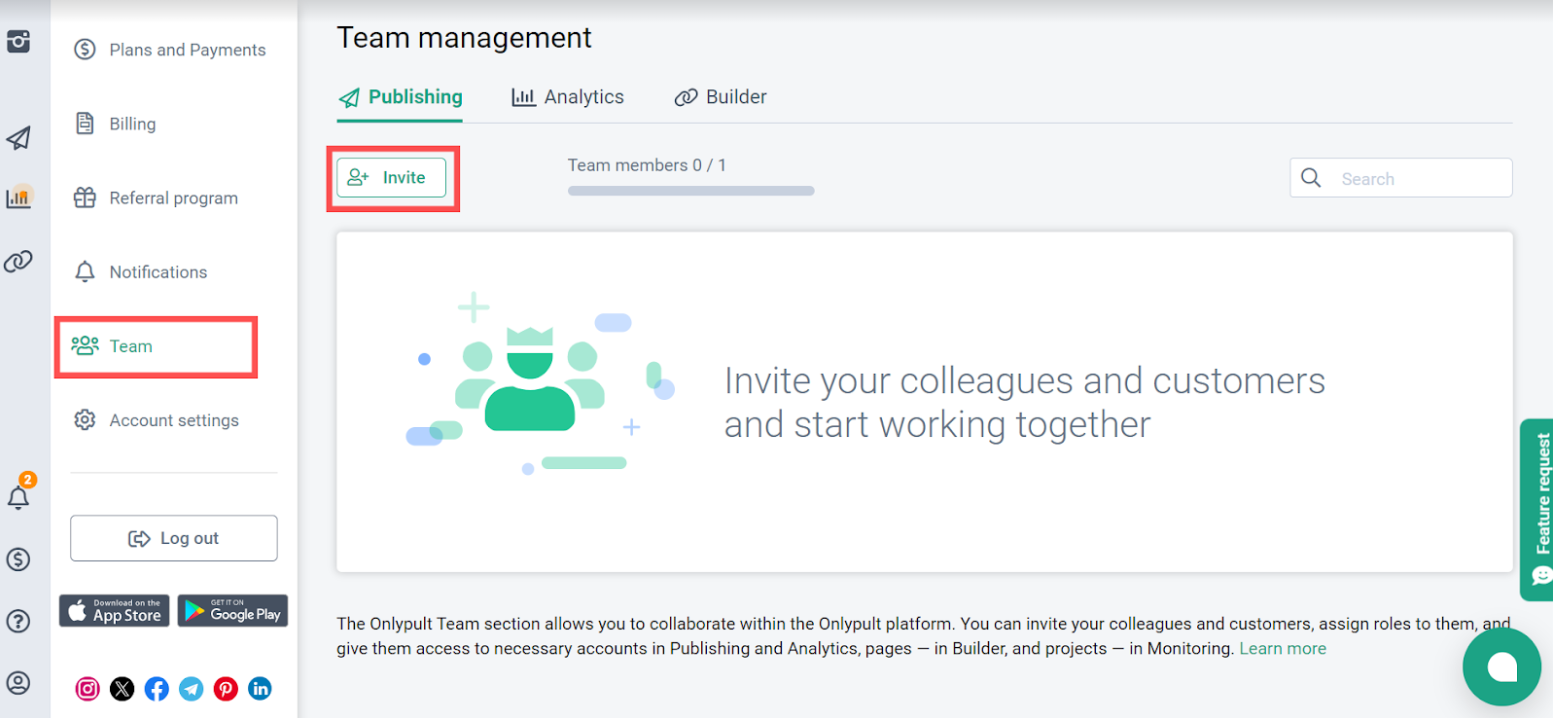The image size is (1553, 718).
Task: Switch to the Builder tab
Action: (x=721, y=97)
